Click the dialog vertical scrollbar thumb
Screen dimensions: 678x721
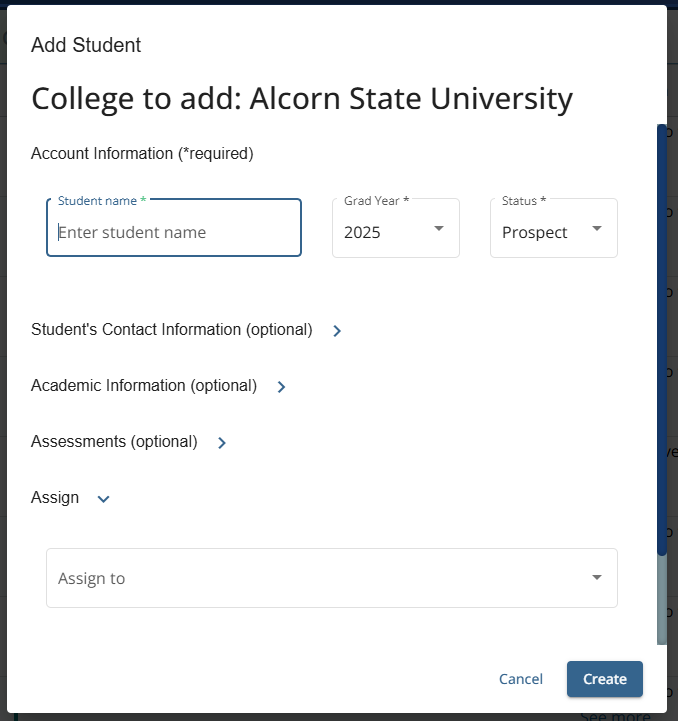662,340
